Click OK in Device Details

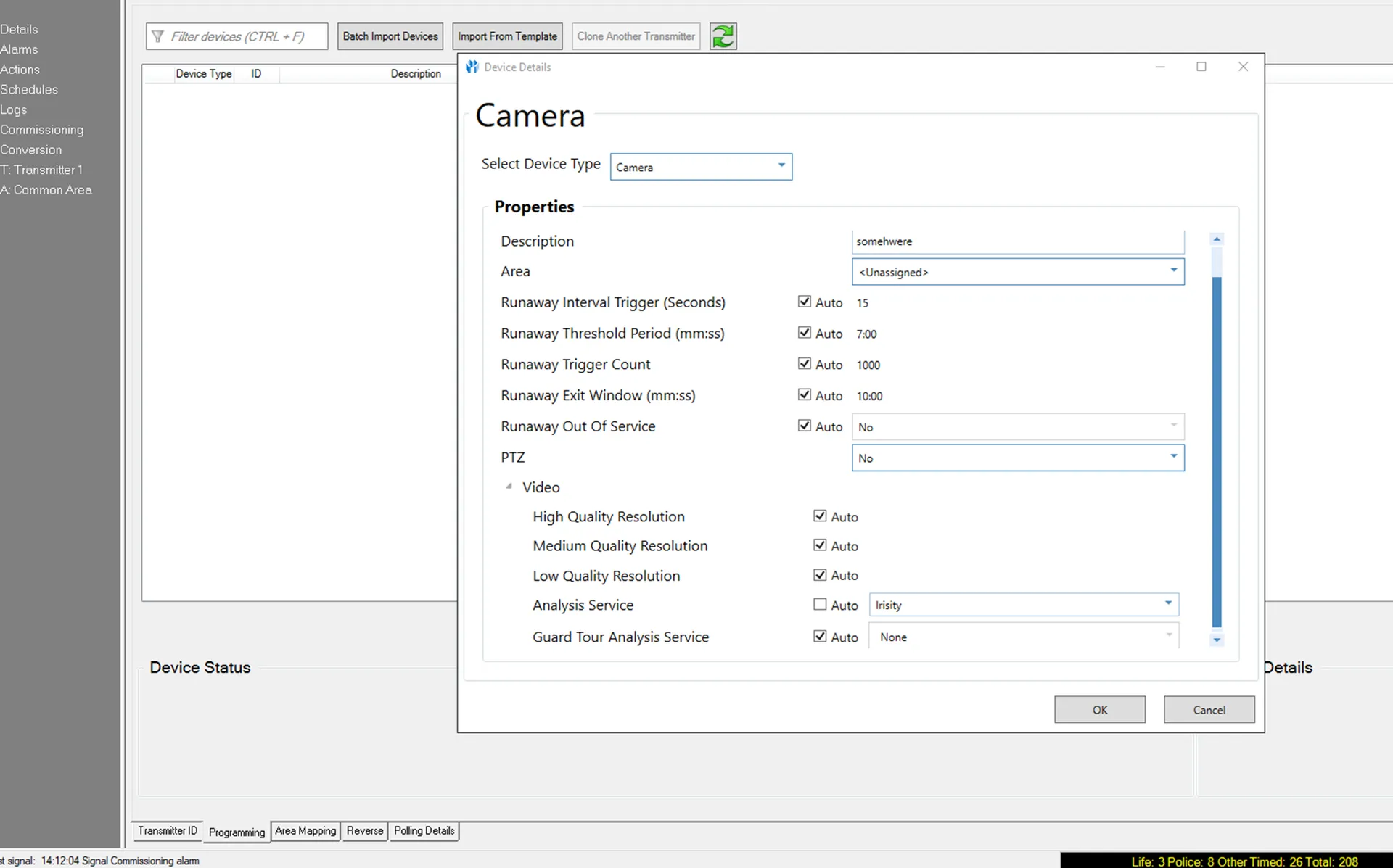pyautogui.click(x=1100, y=710)
